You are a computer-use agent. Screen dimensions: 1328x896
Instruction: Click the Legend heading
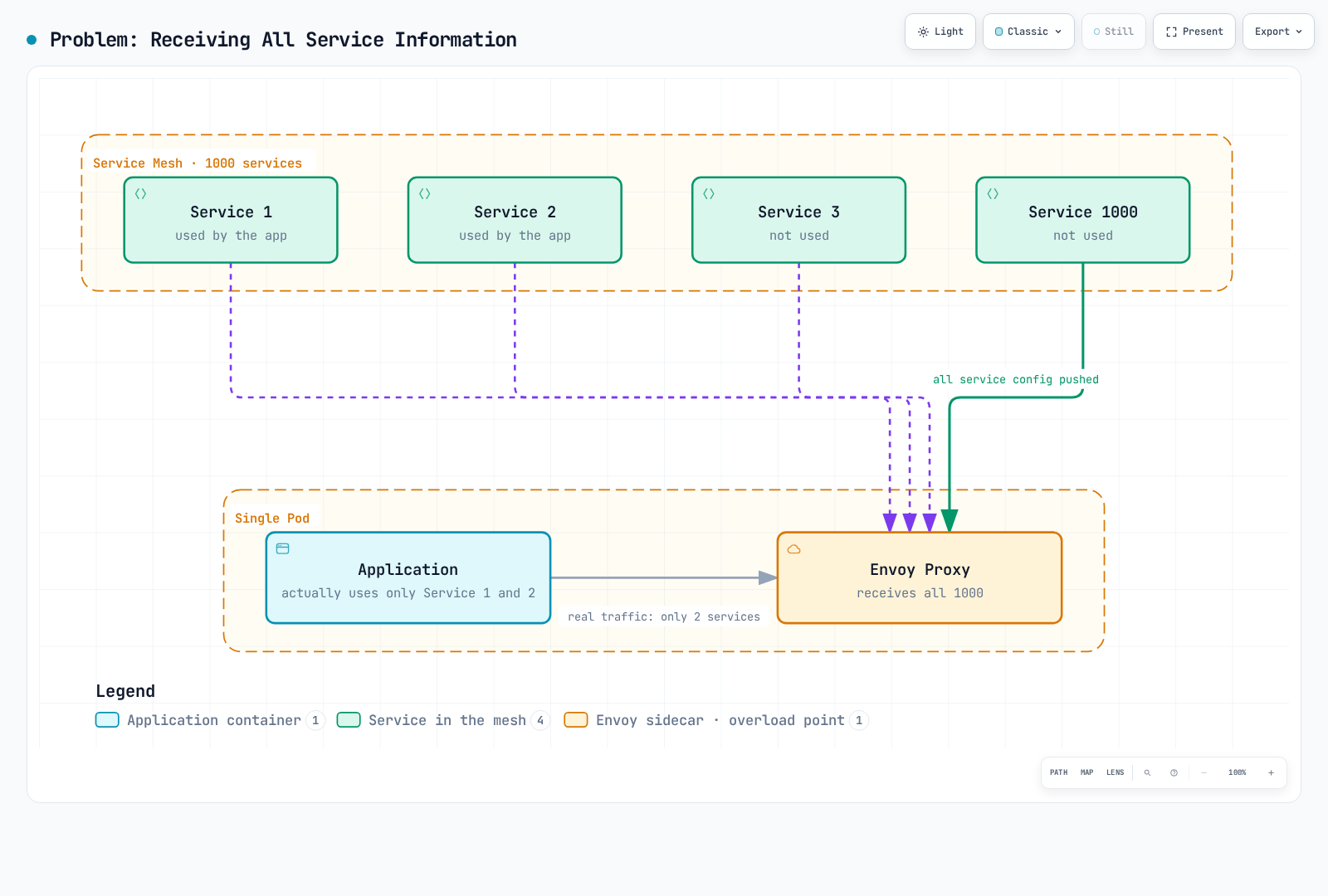pos(125,691)
